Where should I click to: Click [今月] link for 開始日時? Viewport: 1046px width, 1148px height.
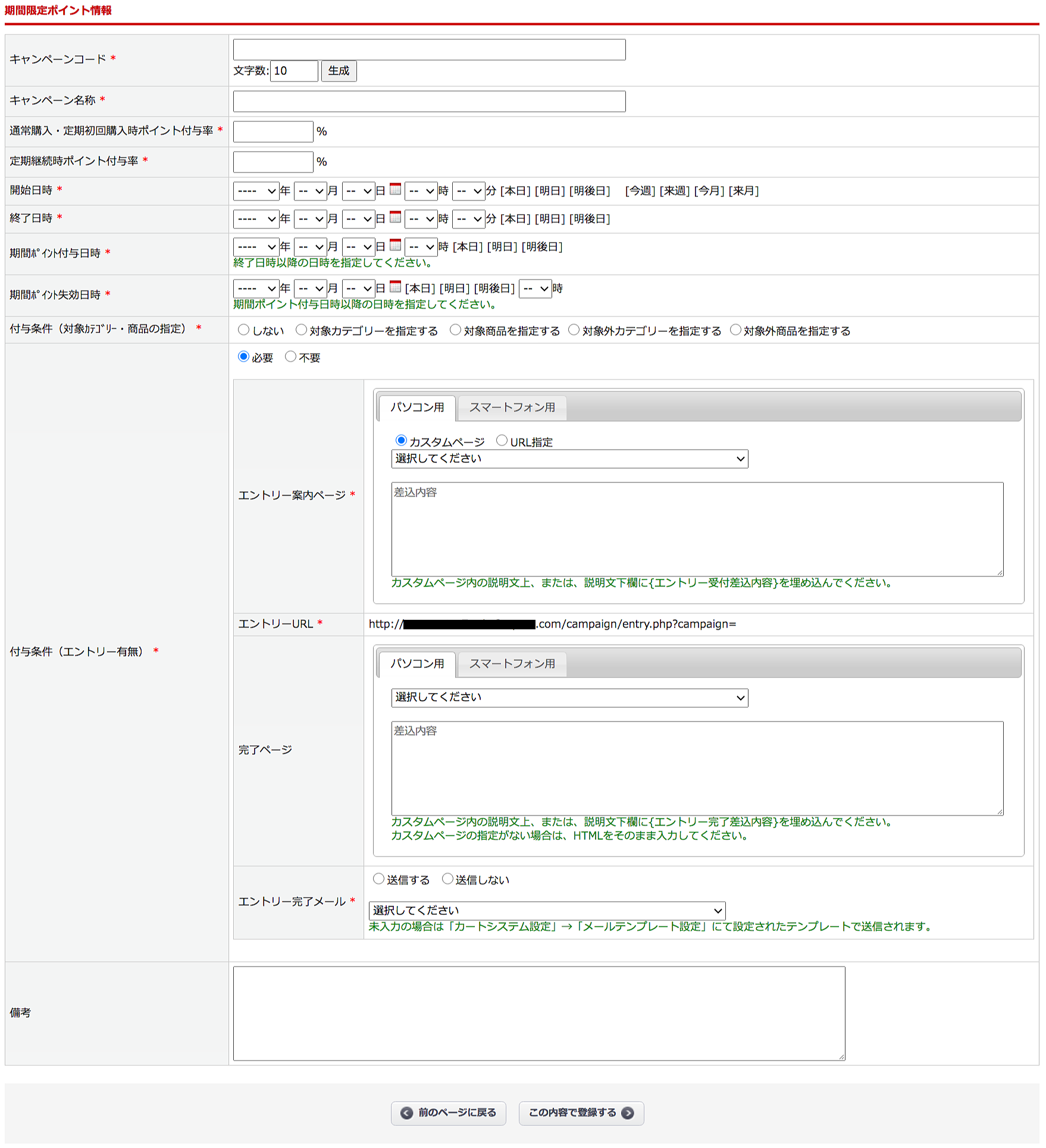(x=709, y=191)
